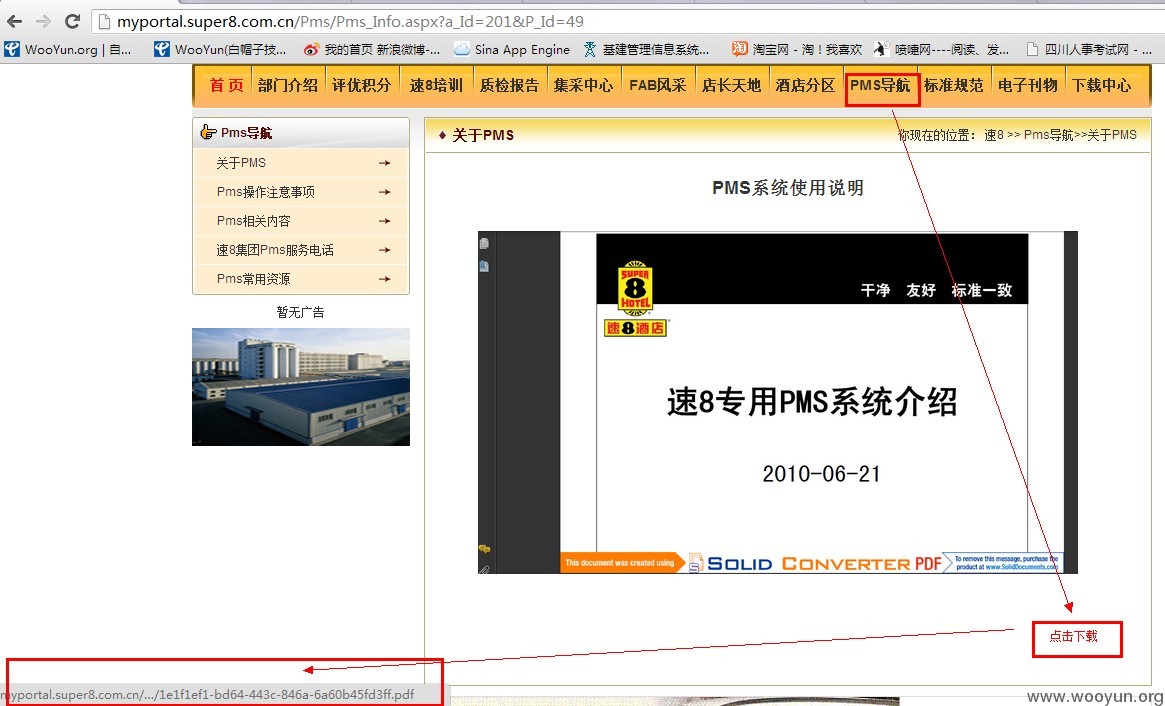
Task: Click 暂无广告 text
Action: coord(300,312)
